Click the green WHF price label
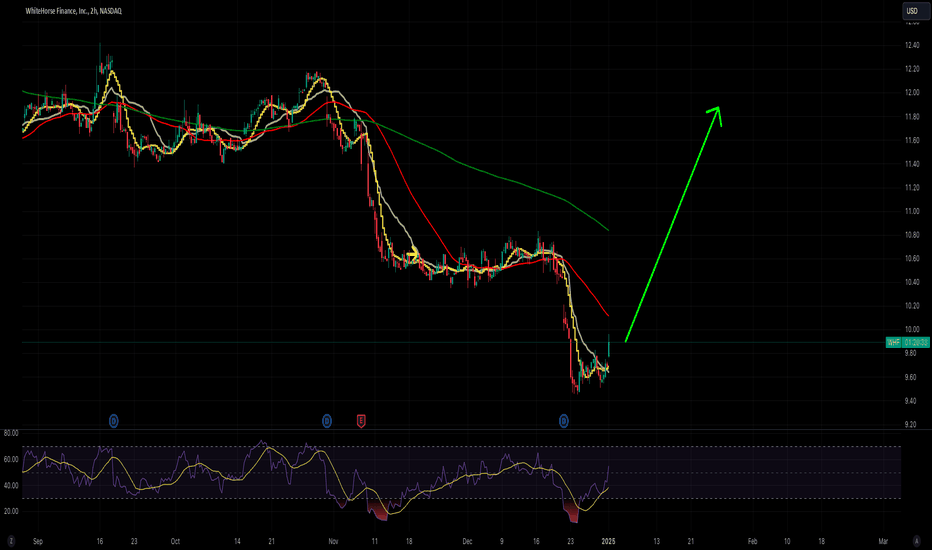932x550 pixels. (893, 342)
